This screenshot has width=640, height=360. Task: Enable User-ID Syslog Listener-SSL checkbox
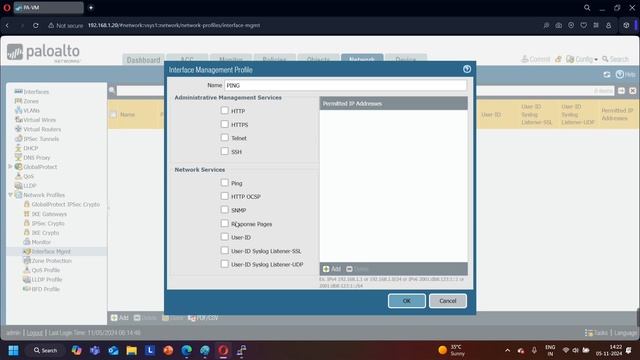coord(224,250)
